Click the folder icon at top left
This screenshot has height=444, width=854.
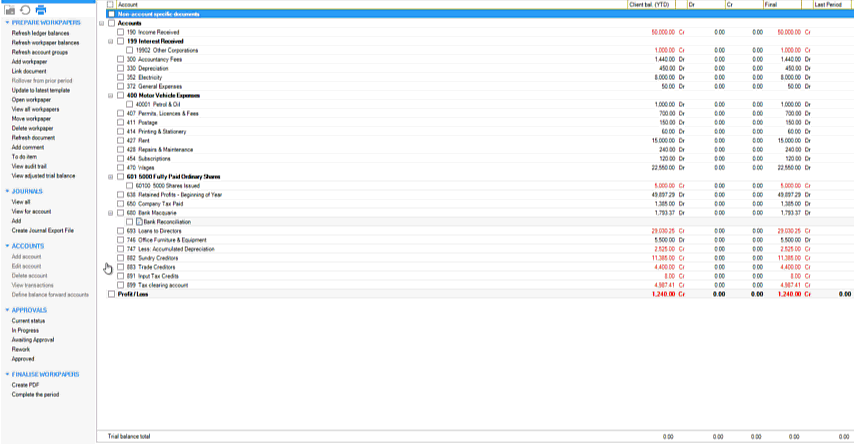click(10, 9)
